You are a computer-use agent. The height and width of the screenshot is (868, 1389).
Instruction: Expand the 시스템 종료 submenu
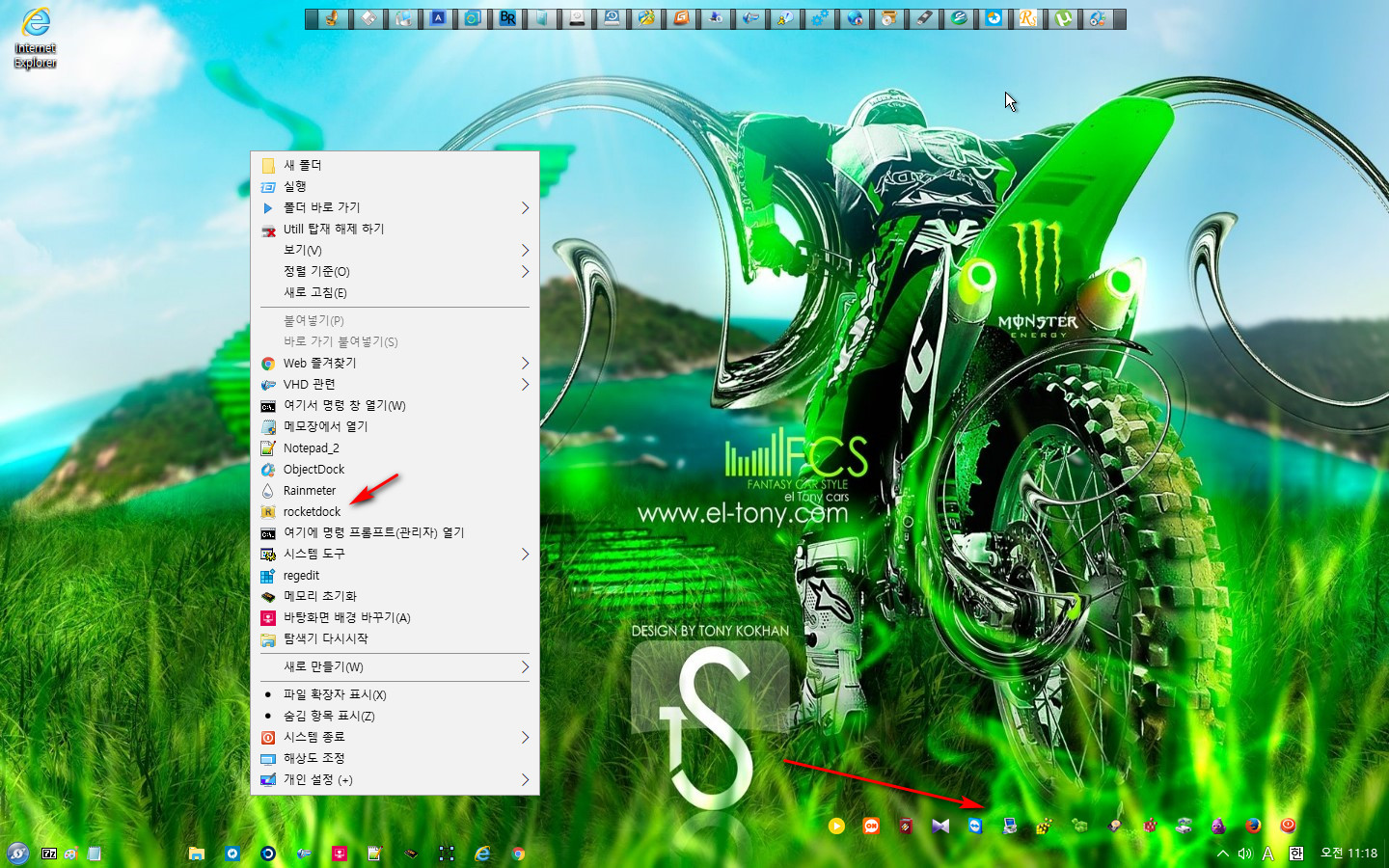(x=395, y=737)
